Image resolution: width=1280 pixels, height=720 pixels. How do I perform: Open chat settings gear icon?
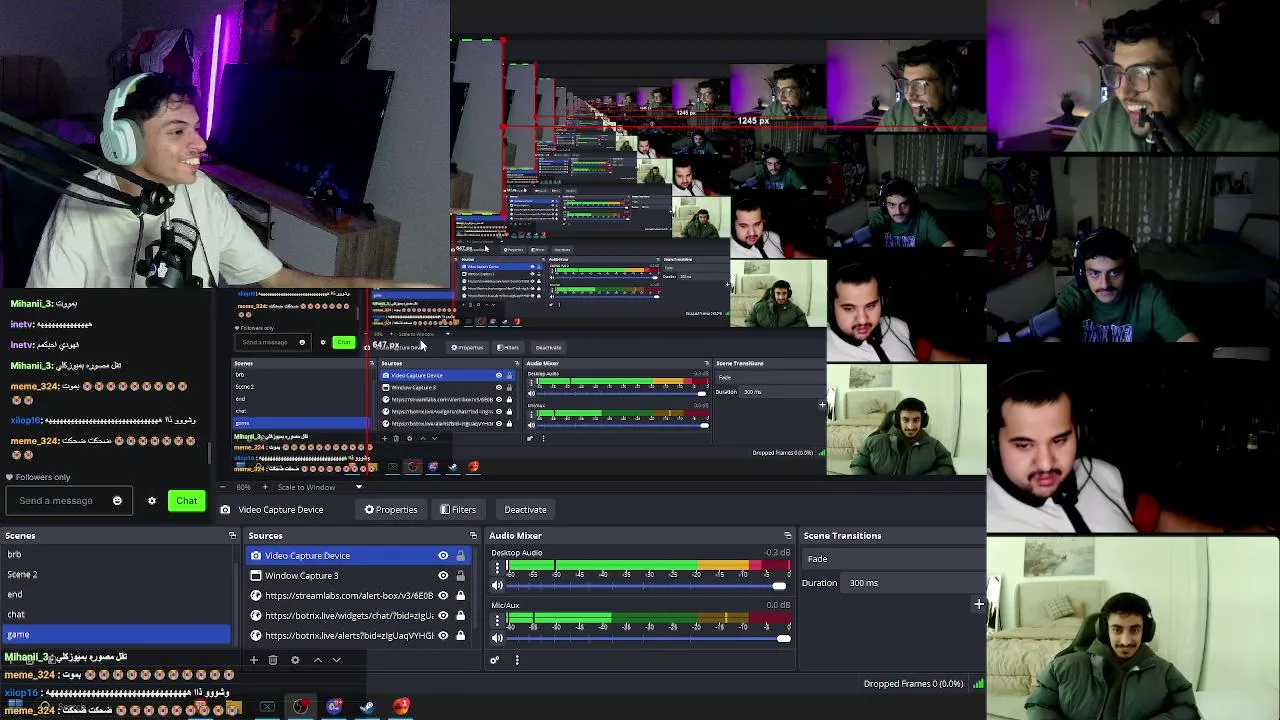152,501
